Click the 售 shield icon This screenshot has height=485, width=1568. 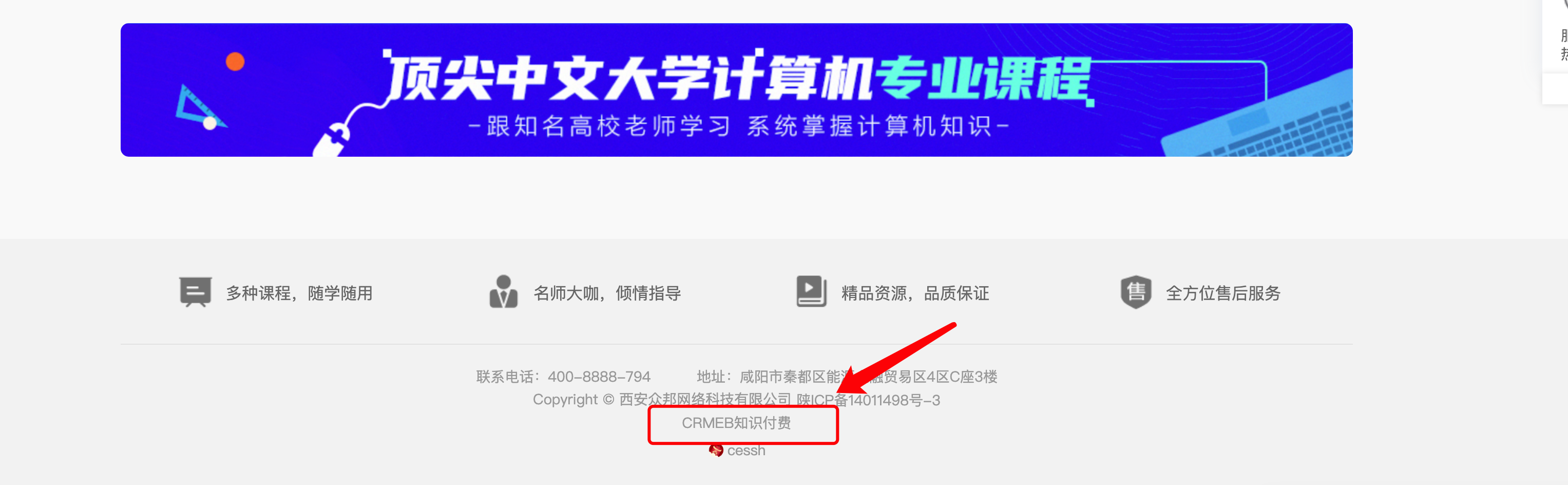[x=1136, y=292]
